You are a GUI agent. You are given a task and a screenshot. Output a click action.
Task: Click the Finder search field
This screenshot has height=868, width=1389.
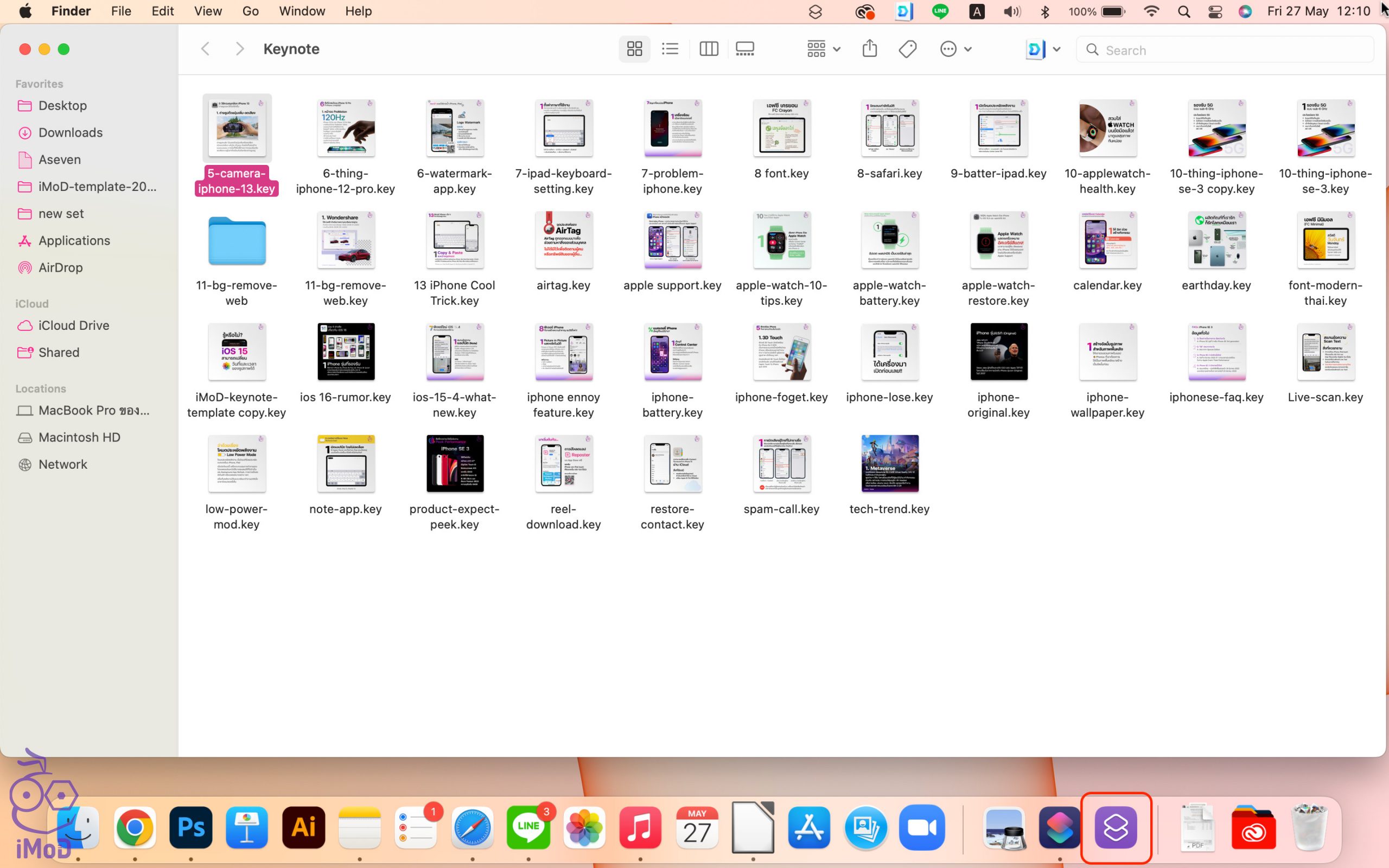click(1228, 50)
